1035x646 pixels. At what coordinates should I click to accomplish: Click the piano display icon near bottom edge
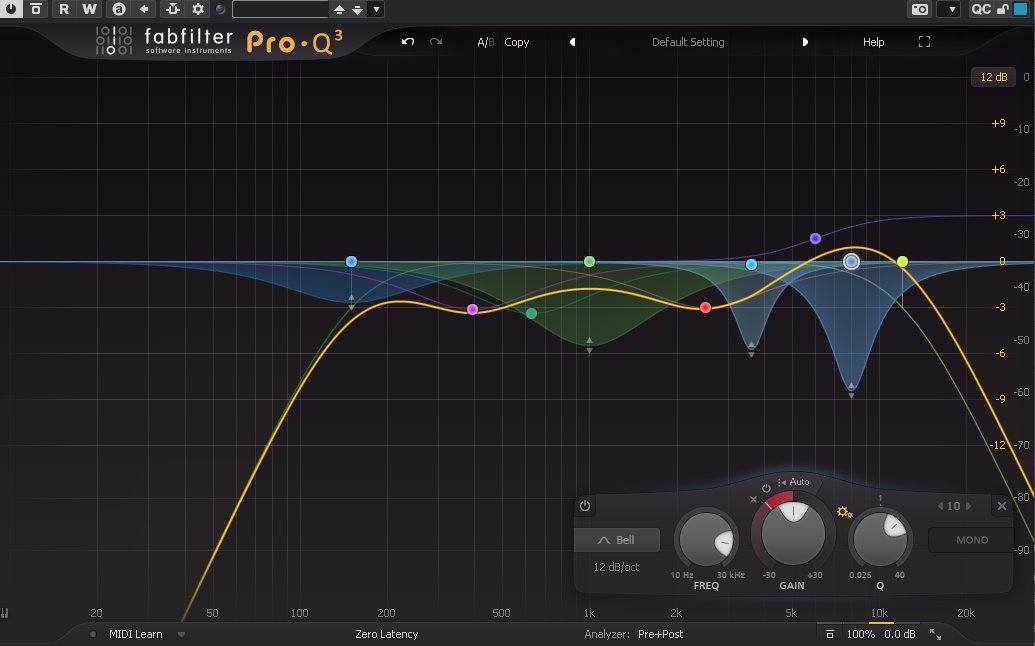(5, 613)
